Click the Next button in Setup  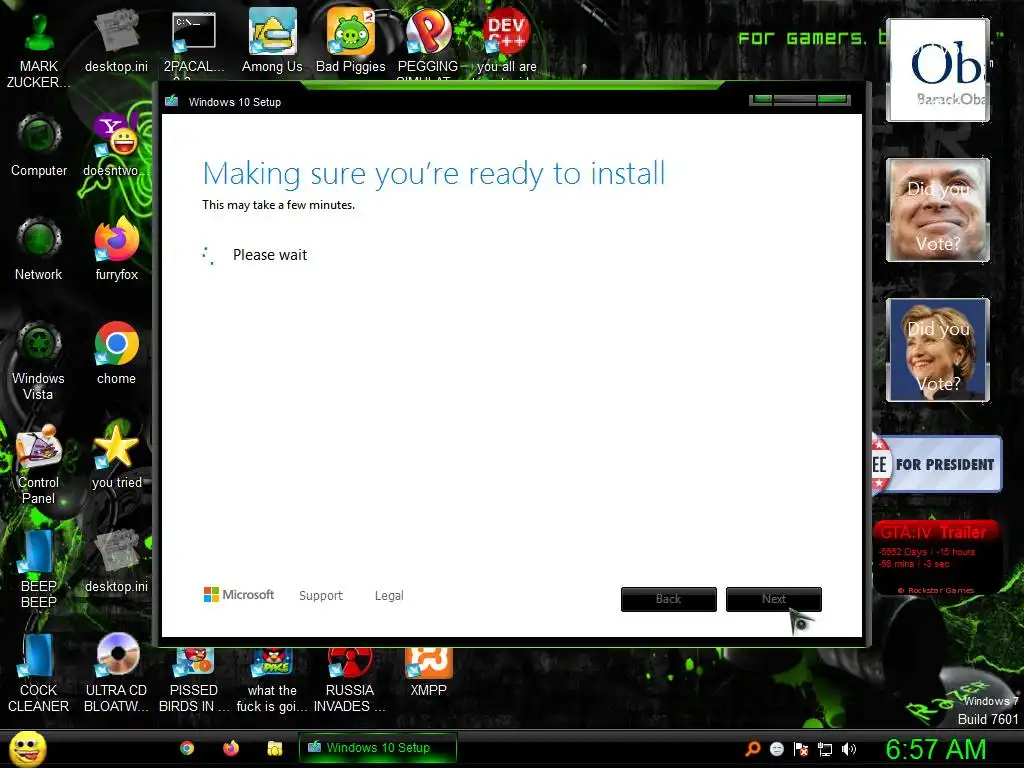point(774,599)
